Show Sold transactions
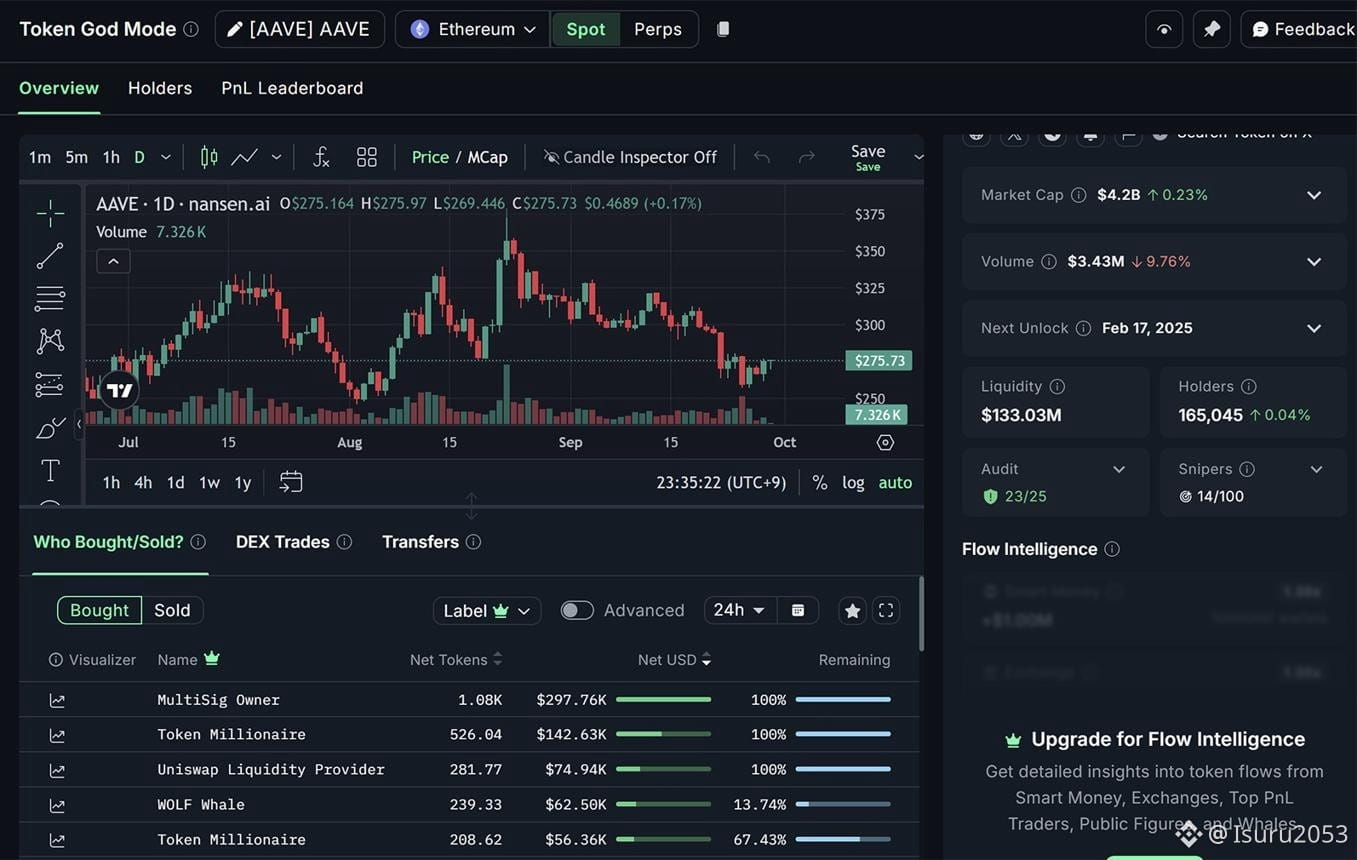 tap(172, 610)
